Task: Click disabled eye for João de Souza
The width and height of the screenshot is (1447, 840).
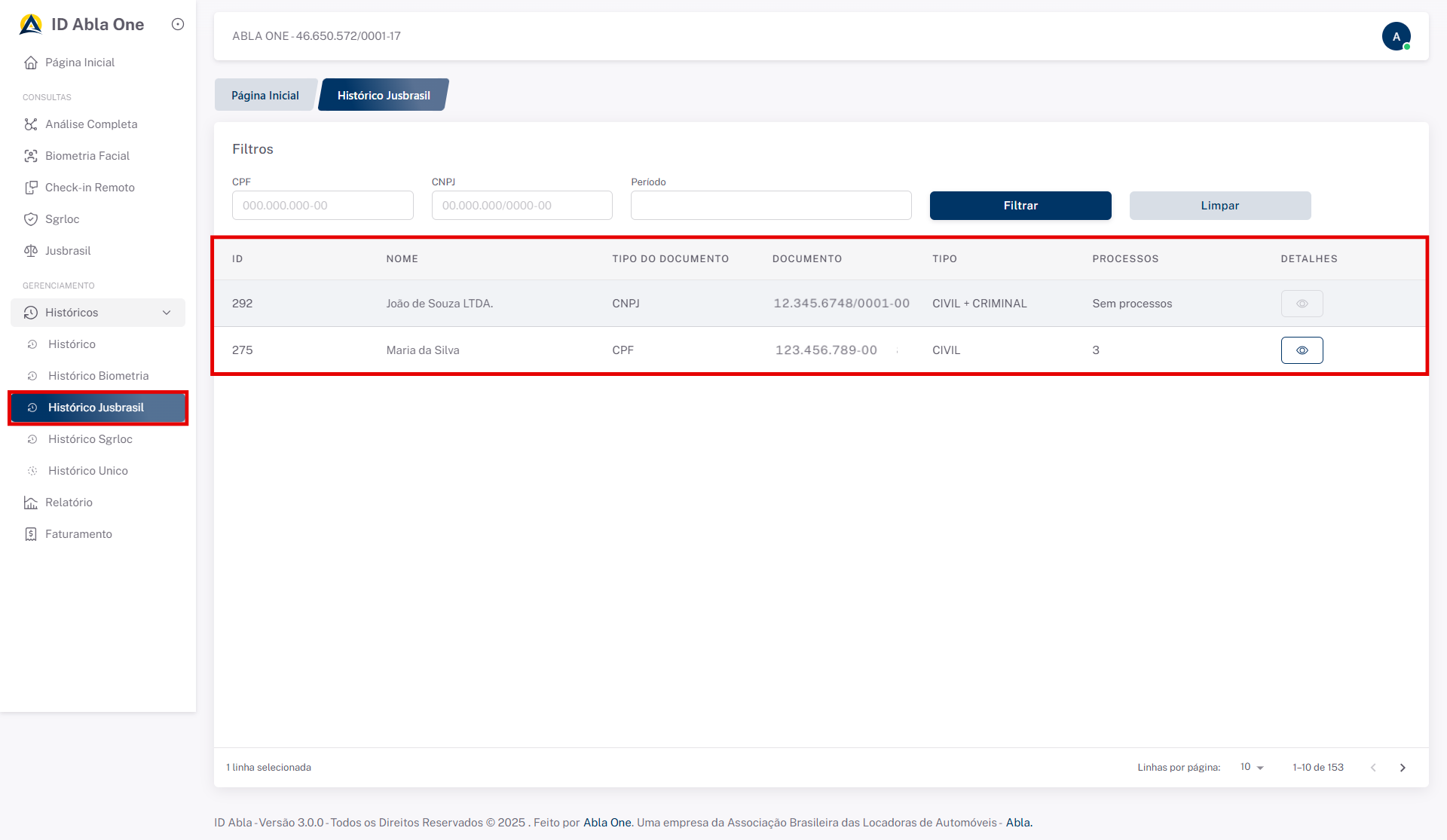Action: (x=1302, y=304)
